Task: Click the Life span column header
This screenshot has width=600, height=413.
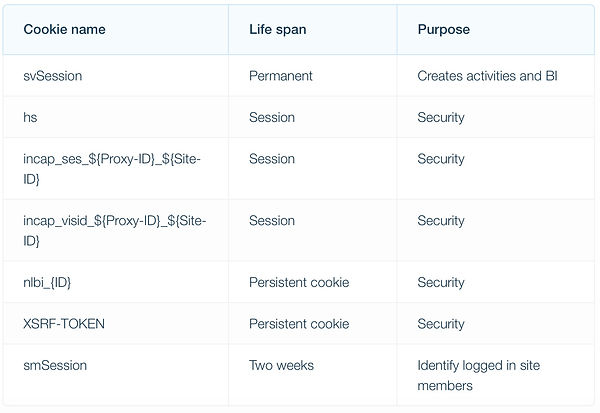Action: point(277,29)
